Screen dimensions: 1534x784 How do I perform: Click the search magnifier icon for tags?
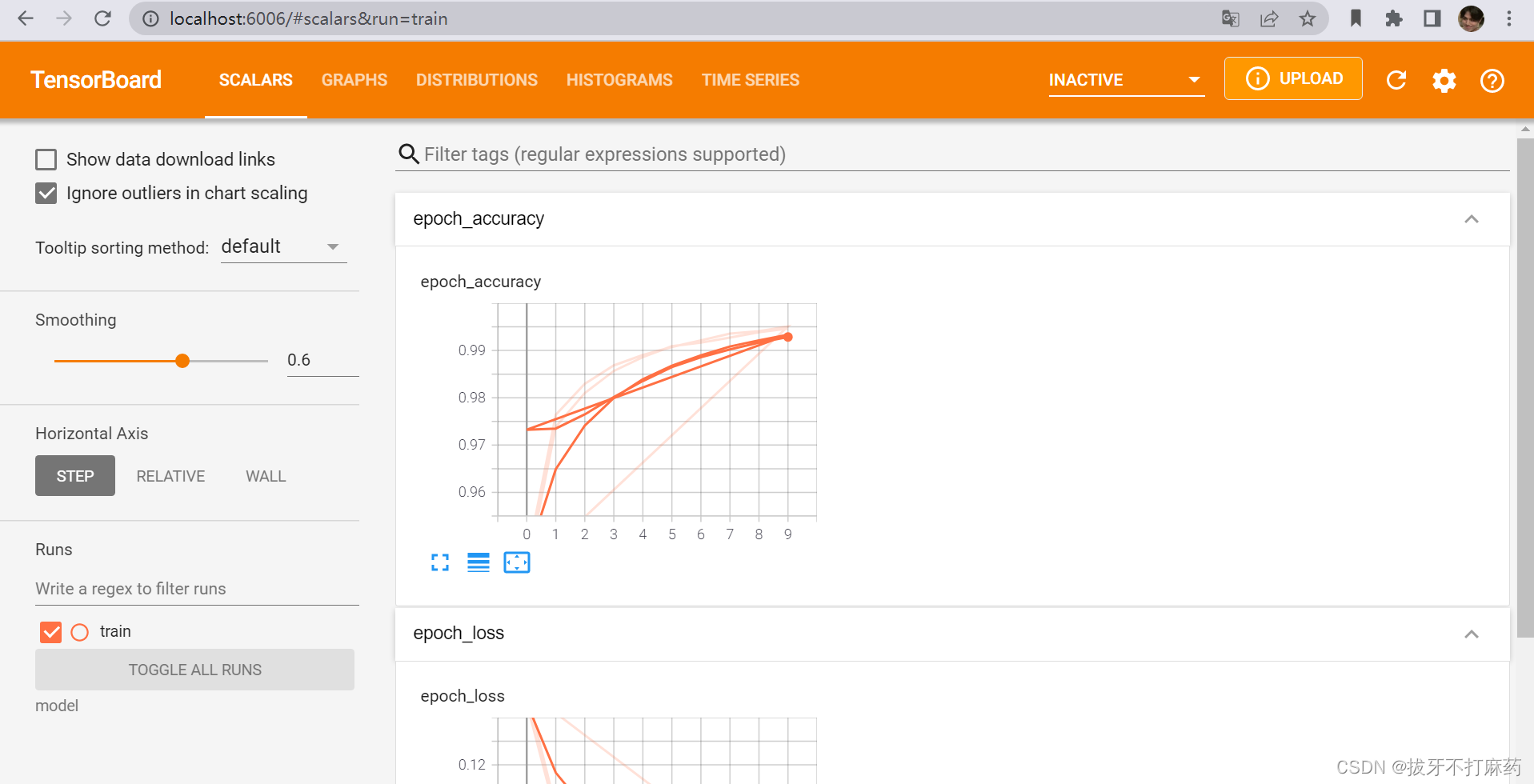[x=409, y=154]
